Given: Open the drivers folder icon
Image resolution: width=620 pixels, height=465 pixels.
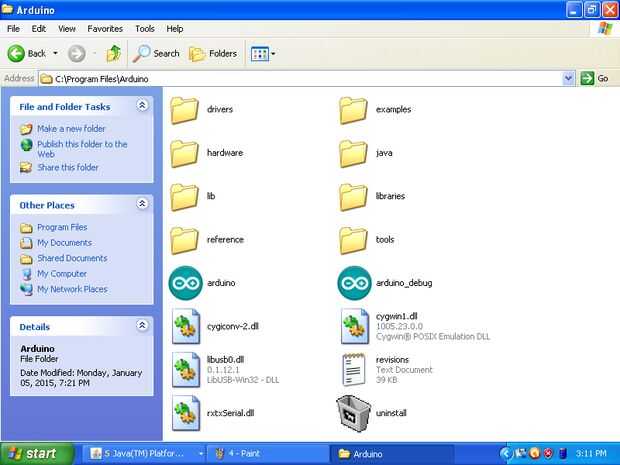Looking at the screenshot, I should click(184, 110).
